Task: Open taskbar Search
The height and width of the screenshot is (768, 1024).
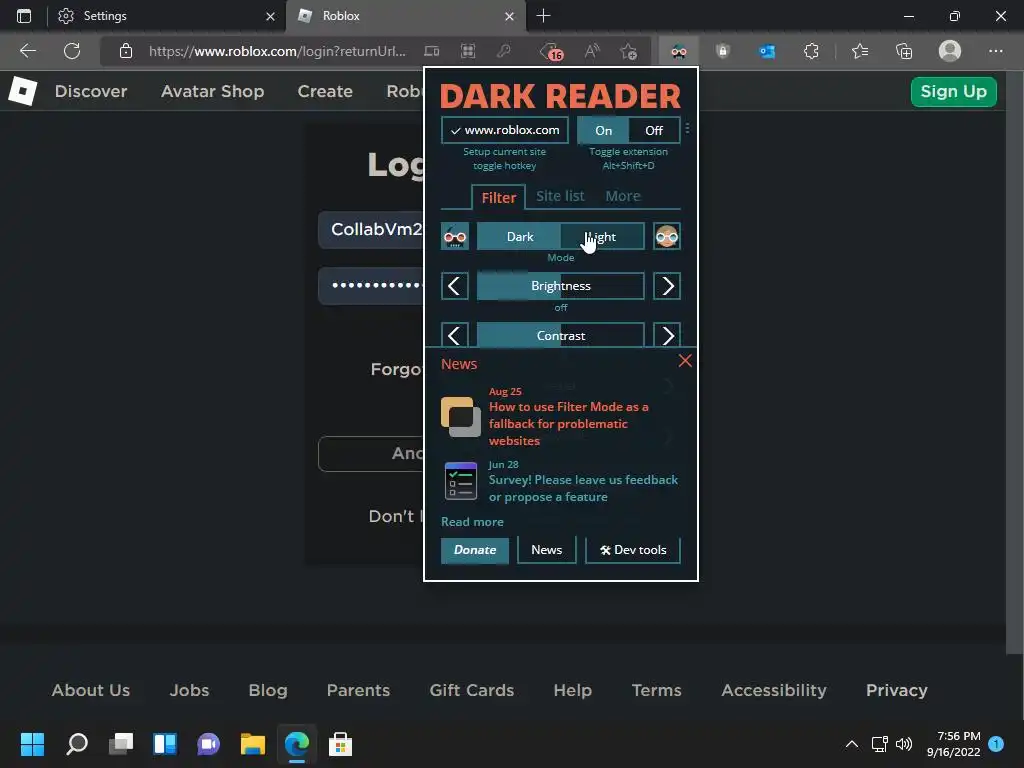Action: click(77, 744)
